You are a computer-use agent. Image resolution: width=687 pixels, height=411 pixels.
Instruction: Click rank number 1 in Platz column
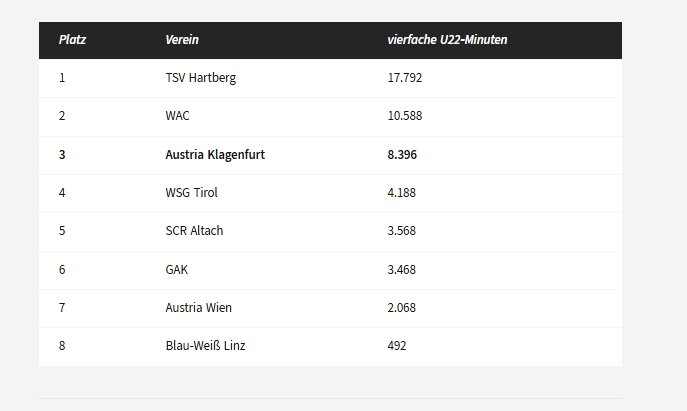click(x=62, y=78)
